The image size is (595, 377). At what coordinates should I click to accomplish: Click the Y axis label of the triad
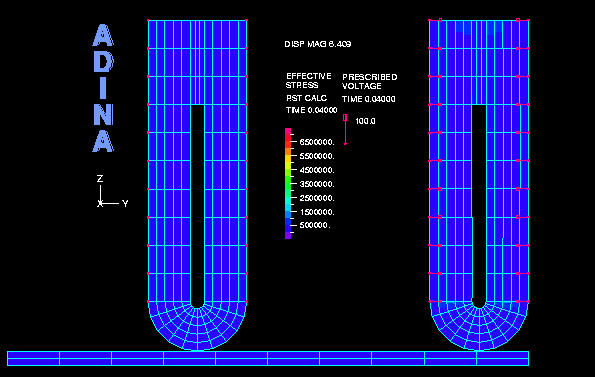point(125,204)
